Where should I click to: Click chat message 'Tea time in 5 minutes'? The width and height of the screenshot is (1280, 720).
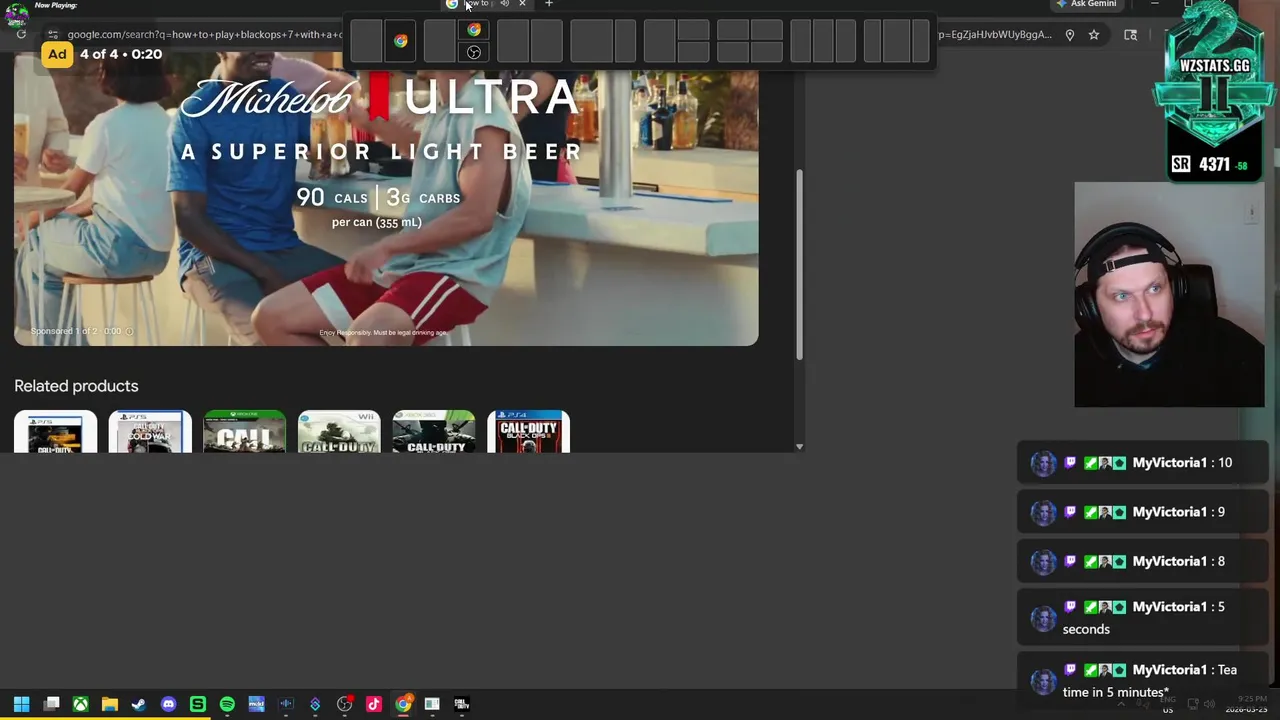coord(1142,680)
